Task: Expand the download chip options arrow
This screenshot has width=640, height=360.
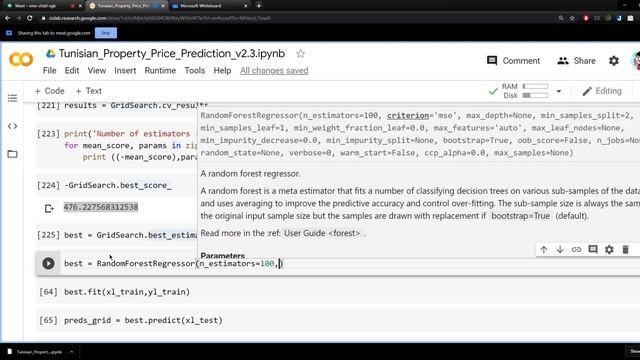Action: tap(71, 351)
